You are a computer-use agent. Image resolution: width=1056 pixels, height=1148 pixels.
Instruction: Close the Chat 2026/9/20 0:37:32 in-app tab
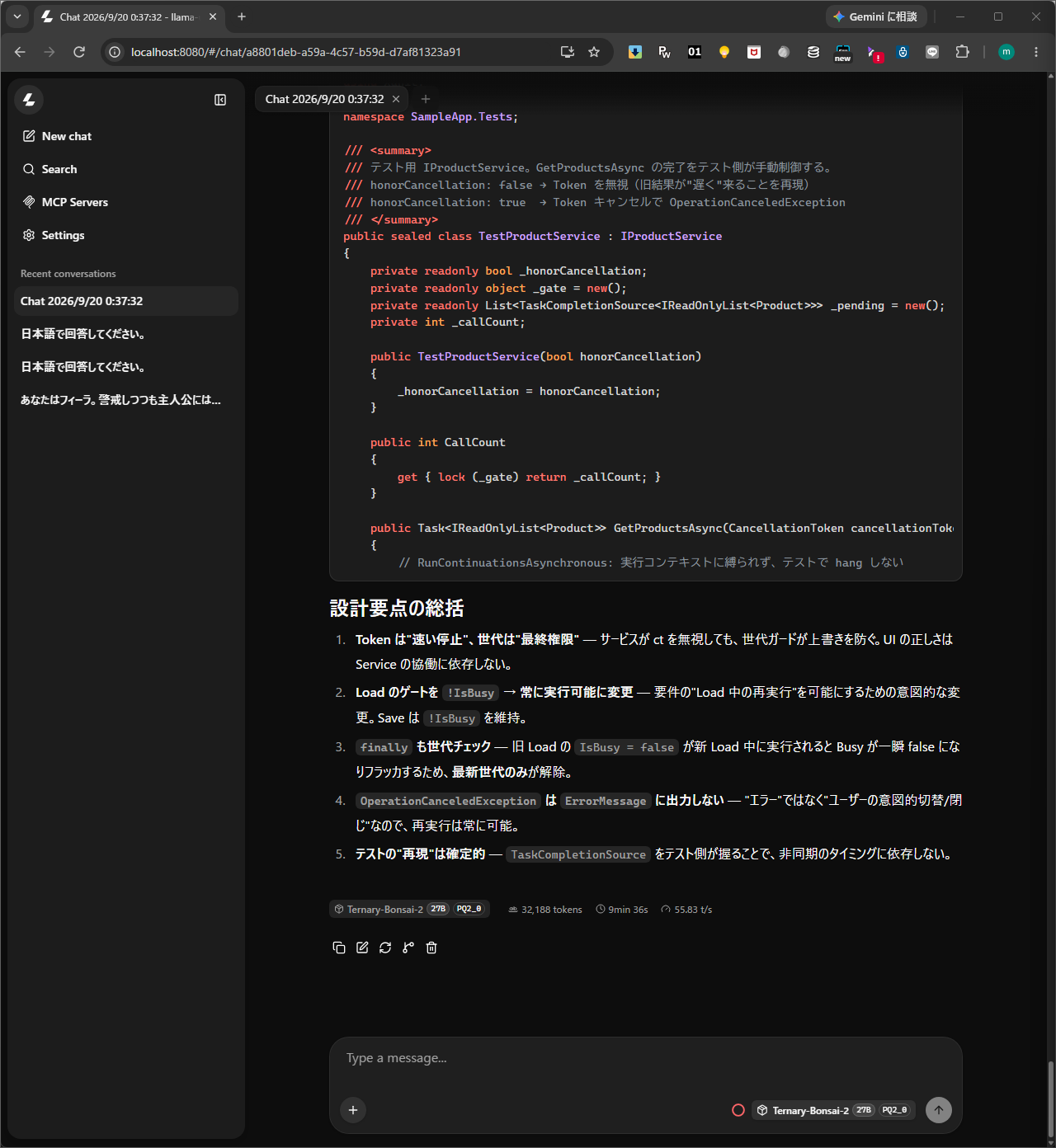click(x=396, y=99)
